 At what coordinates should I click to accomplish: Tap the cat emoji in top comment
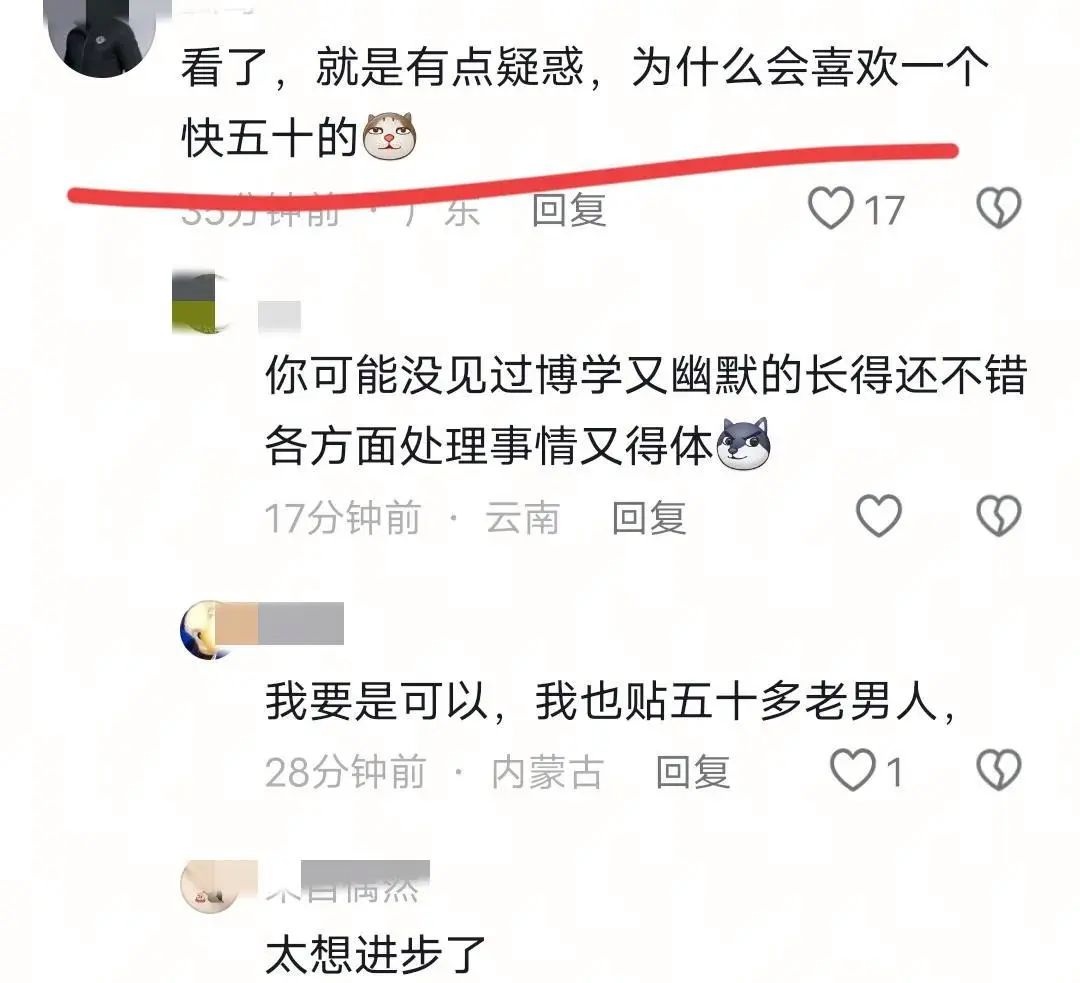390,135
